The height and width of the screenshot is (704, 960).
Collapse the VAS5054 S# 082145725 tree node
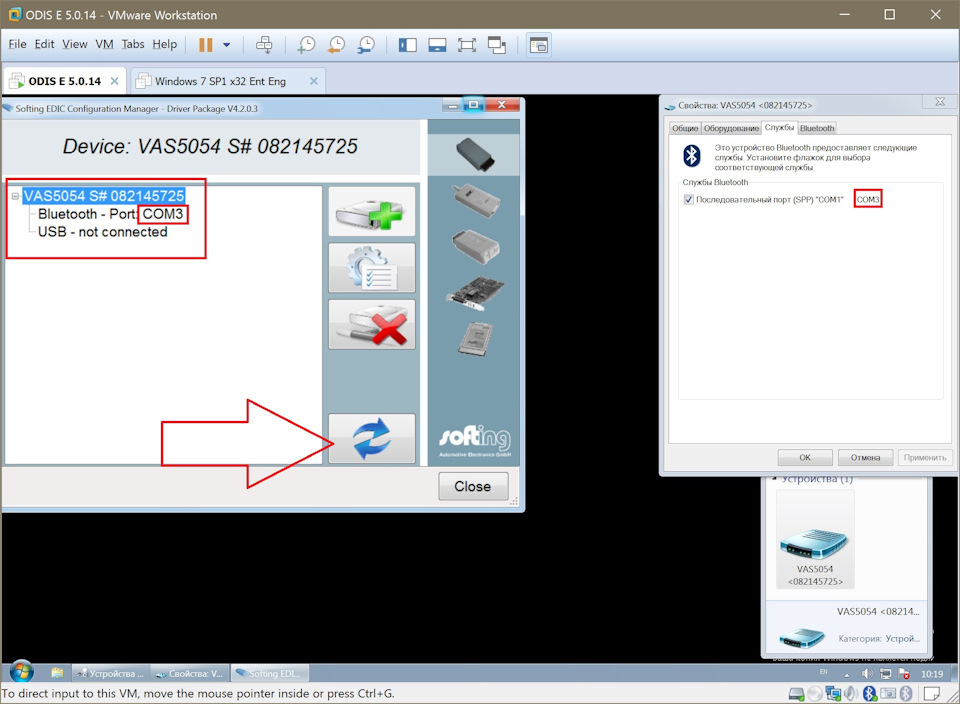point(15,197)
